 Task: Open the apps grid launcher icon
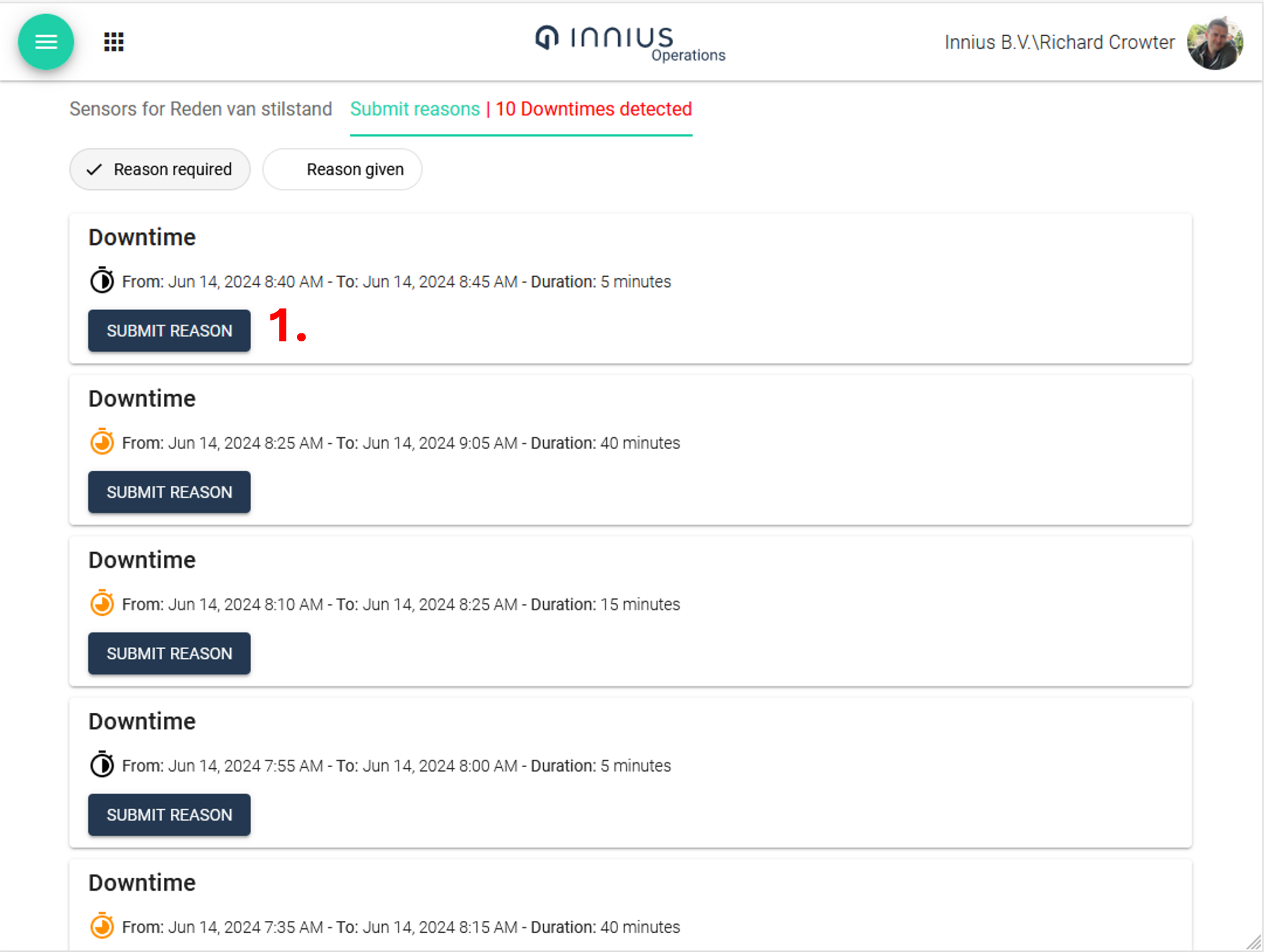(x=114, y=42)
